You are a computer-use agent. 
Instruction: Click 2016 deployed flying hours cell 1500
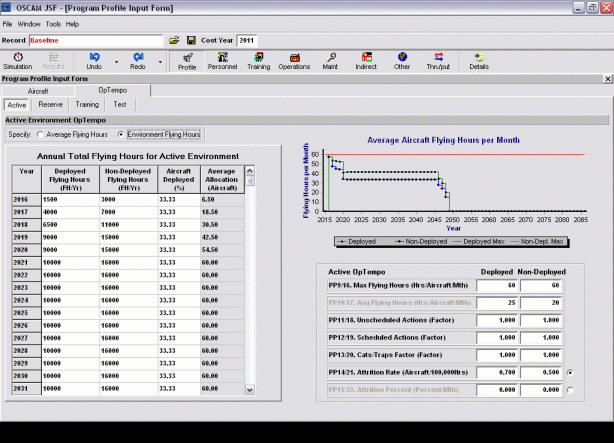pos(70,199)
